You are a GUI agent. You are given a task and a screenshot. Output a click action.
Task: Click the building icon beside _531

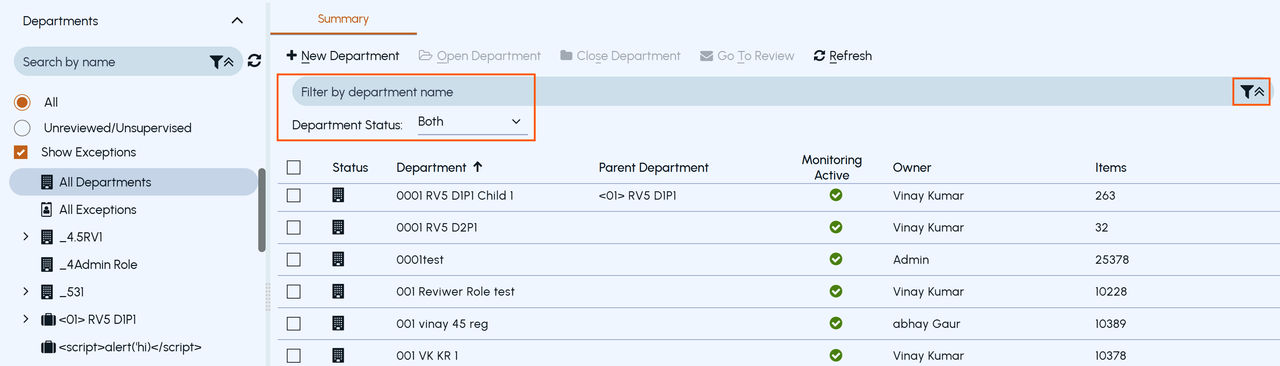click(x=47, y=292)
